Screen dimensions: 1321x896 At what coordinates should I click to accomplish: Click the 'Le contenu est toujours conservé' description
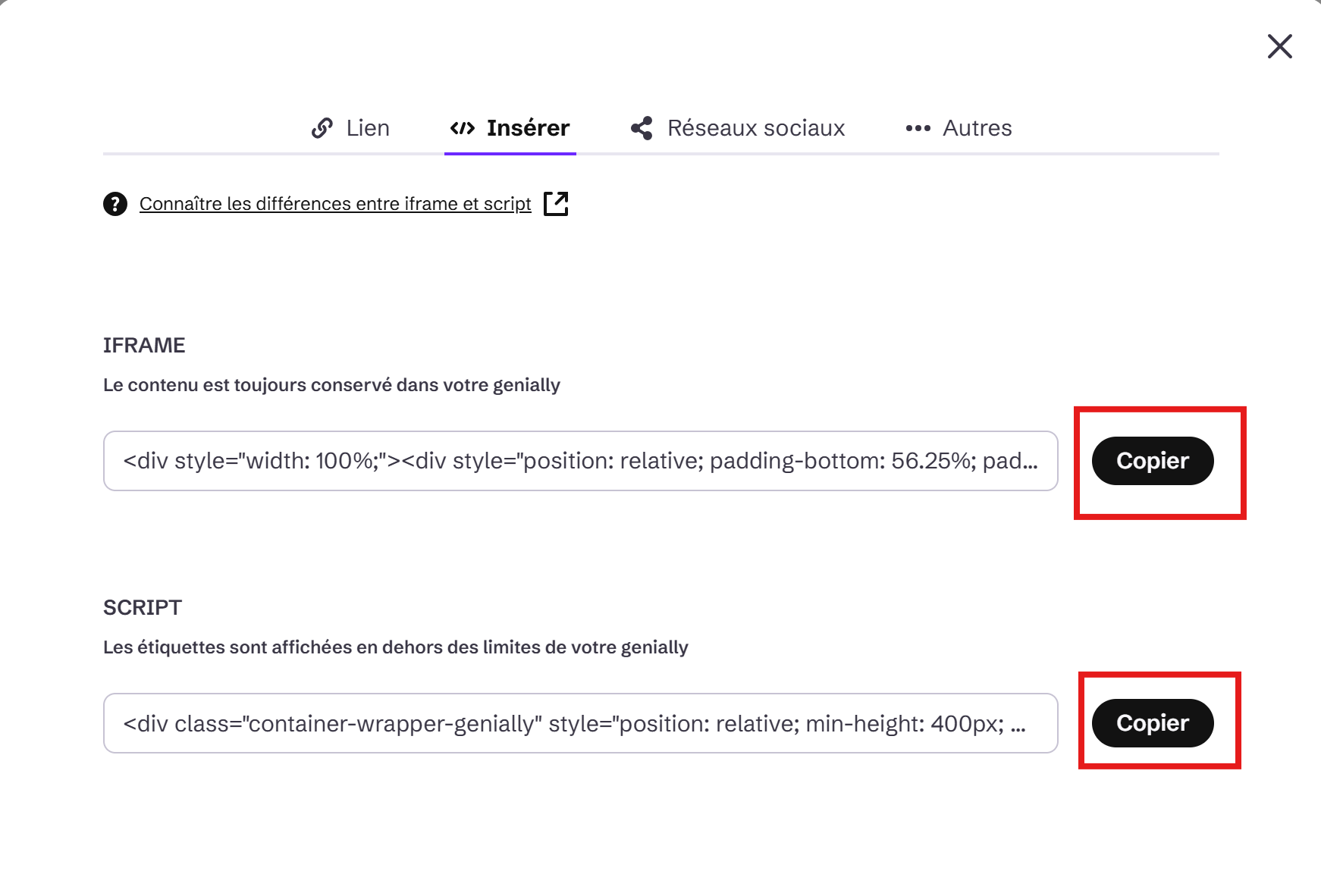click(x=331, y=385)
